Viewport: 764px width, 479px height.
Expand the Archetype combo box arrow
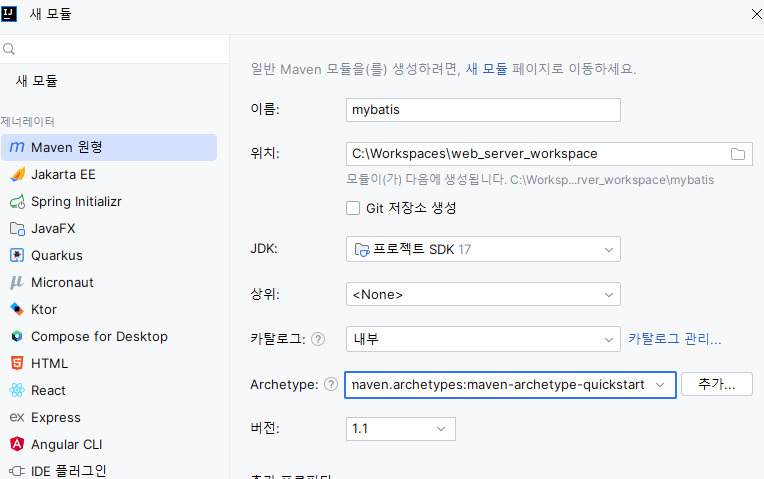pos(660,385)
